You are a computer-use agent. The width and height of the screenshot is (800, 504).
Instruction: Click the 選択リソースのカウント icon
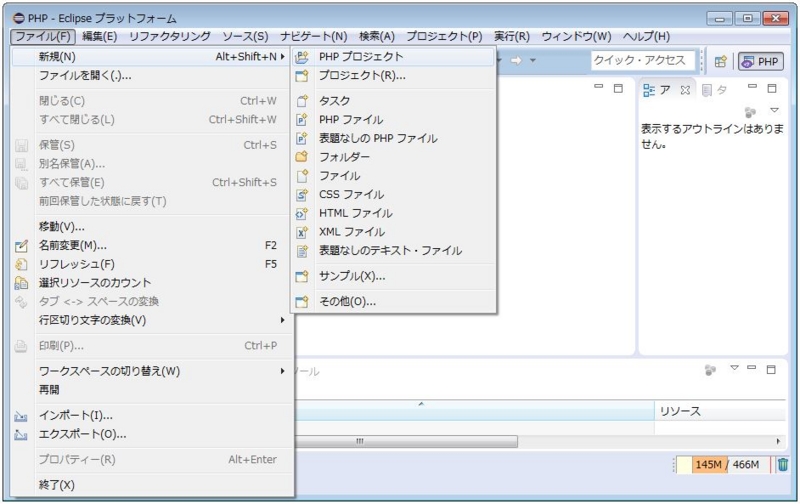coord(21,283)
